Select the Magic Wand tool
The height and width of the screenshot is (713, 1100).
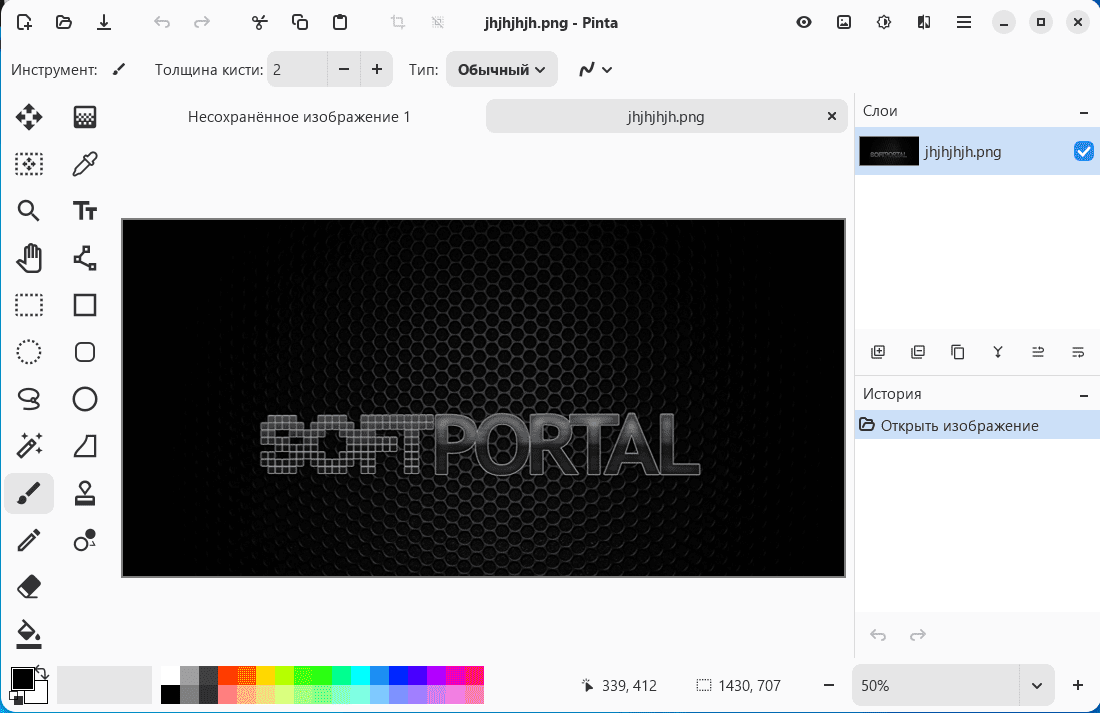click(x=29, y=446)
